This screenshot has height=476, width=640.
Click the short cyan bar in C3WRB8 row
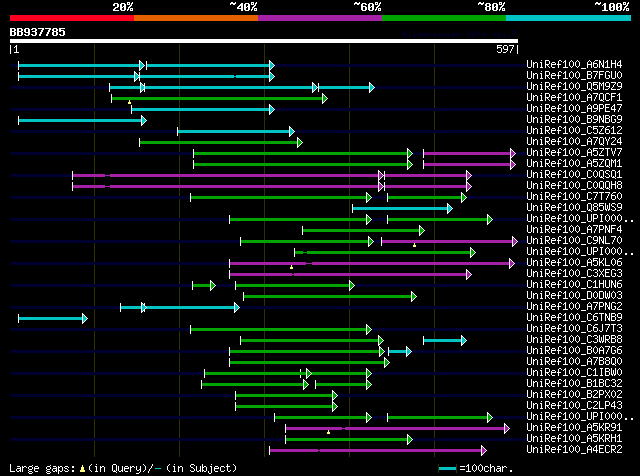pos(445,340)
